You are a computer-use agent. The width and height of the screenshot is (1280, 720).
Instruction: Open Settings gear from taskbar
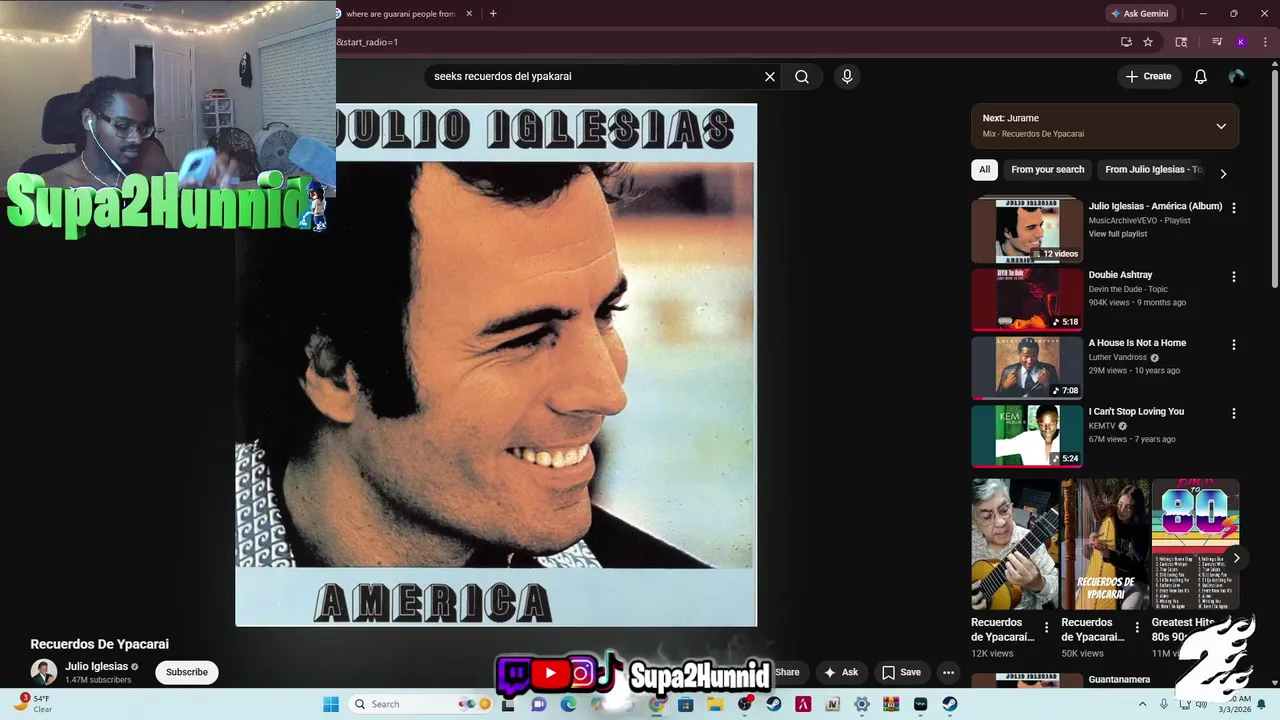pos(862,704)
